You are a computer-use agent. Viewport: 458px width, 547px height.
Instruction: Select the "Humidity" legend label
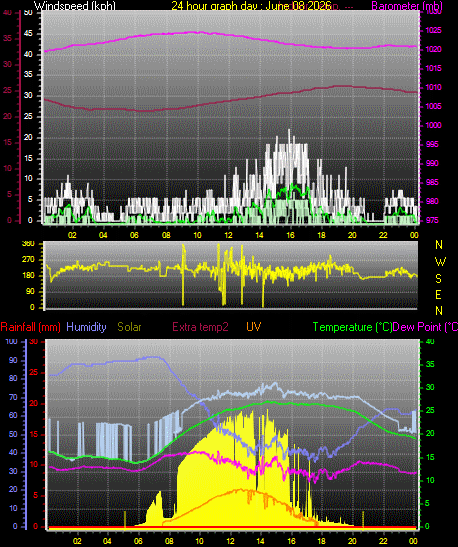tap(86, 327)
